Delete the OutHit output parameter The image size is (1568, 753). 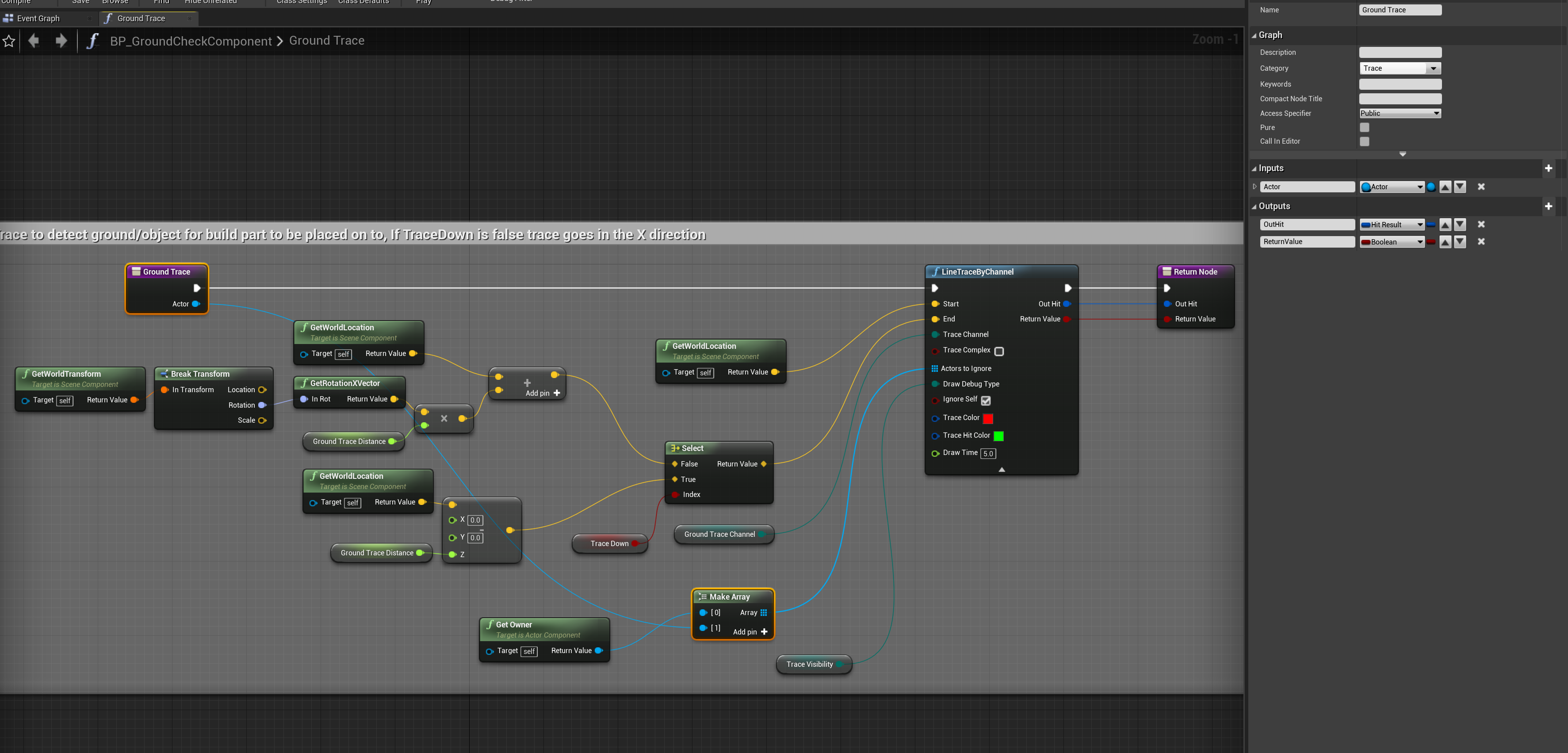click(1481, 225)
